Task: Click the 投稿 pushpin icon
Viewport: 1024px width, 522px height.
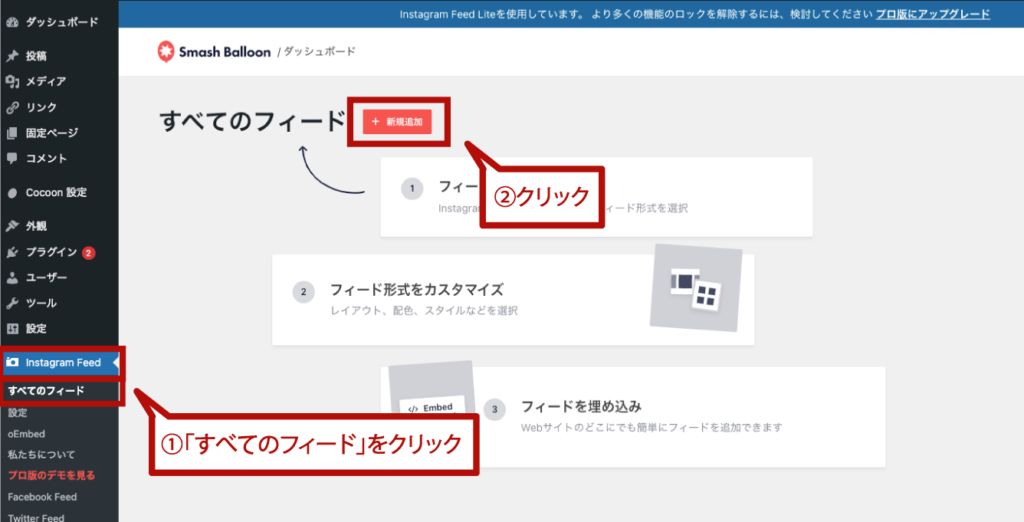Action: tap(12, 56)
